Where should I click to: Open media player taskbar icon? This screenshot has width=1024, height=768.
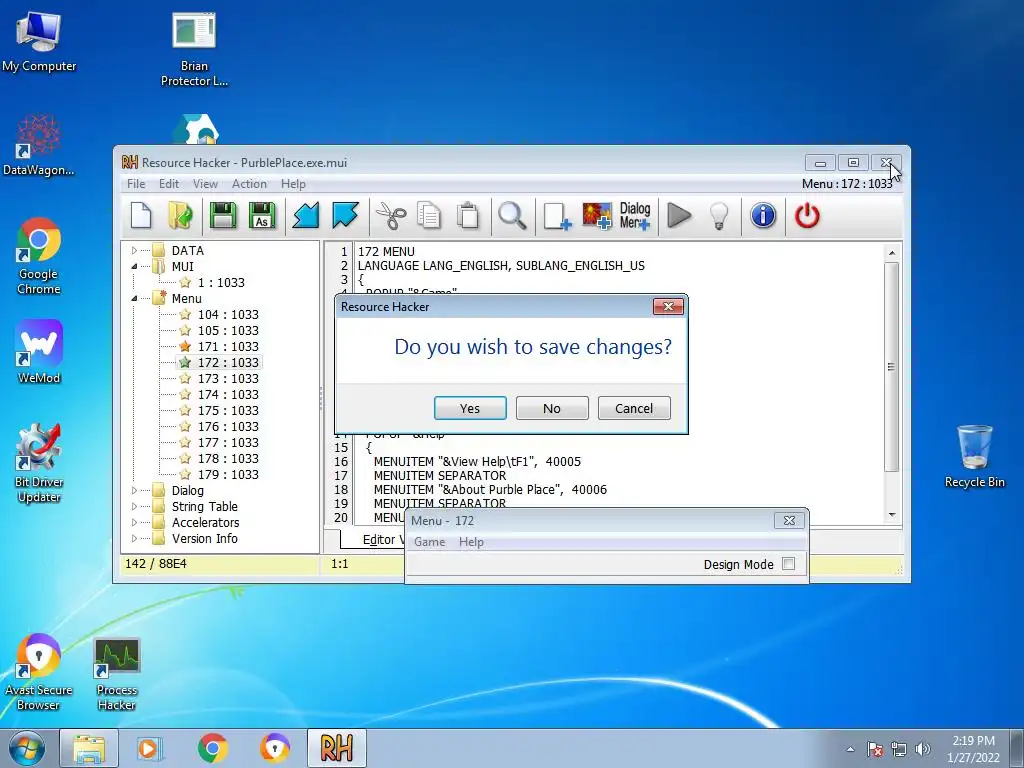coord(150,748)
